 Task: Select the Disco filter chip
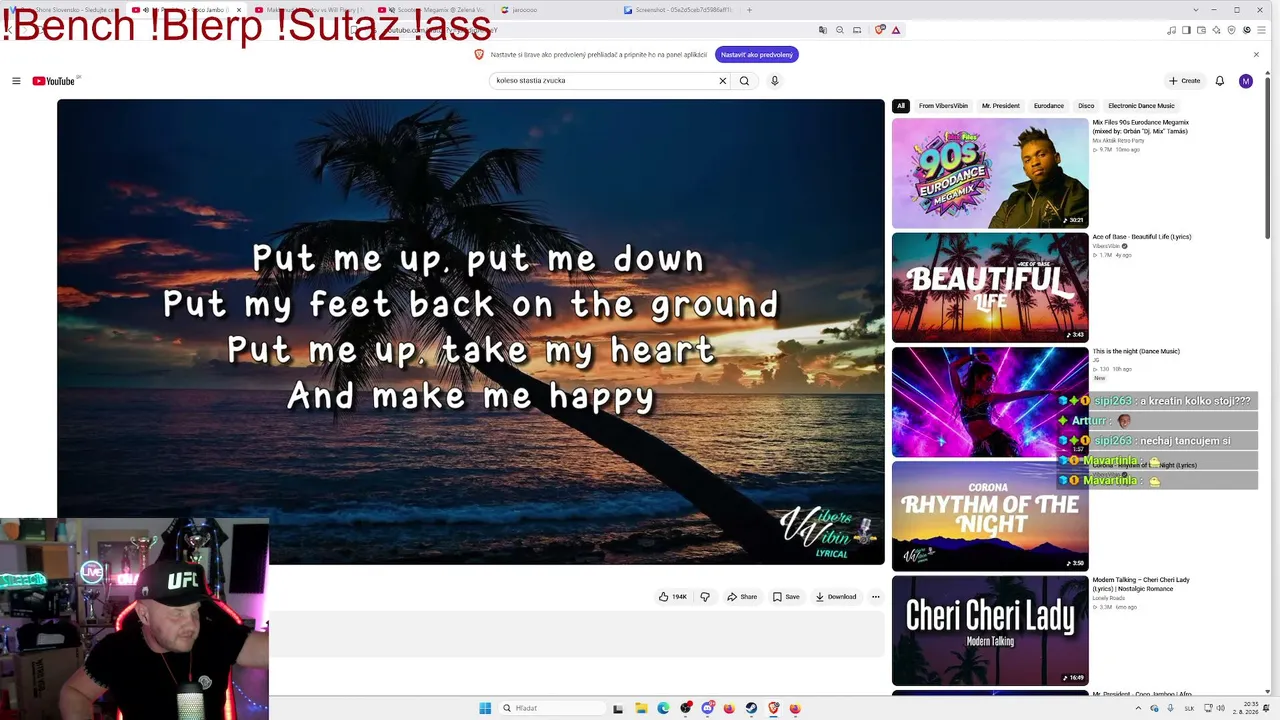point(1086,106)
